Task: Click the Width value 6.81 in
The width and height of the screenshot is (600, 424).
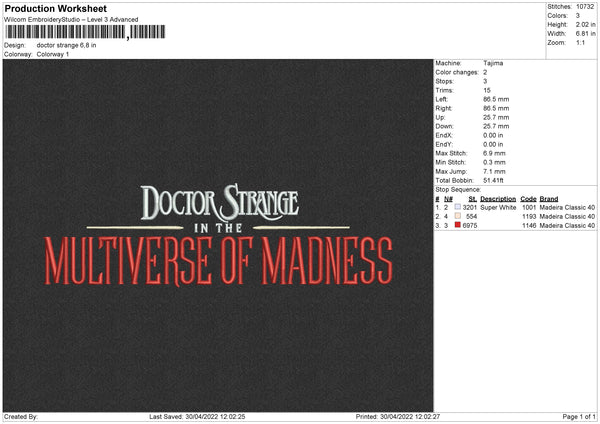Action: pyautogui.click(x=585, y=34)
